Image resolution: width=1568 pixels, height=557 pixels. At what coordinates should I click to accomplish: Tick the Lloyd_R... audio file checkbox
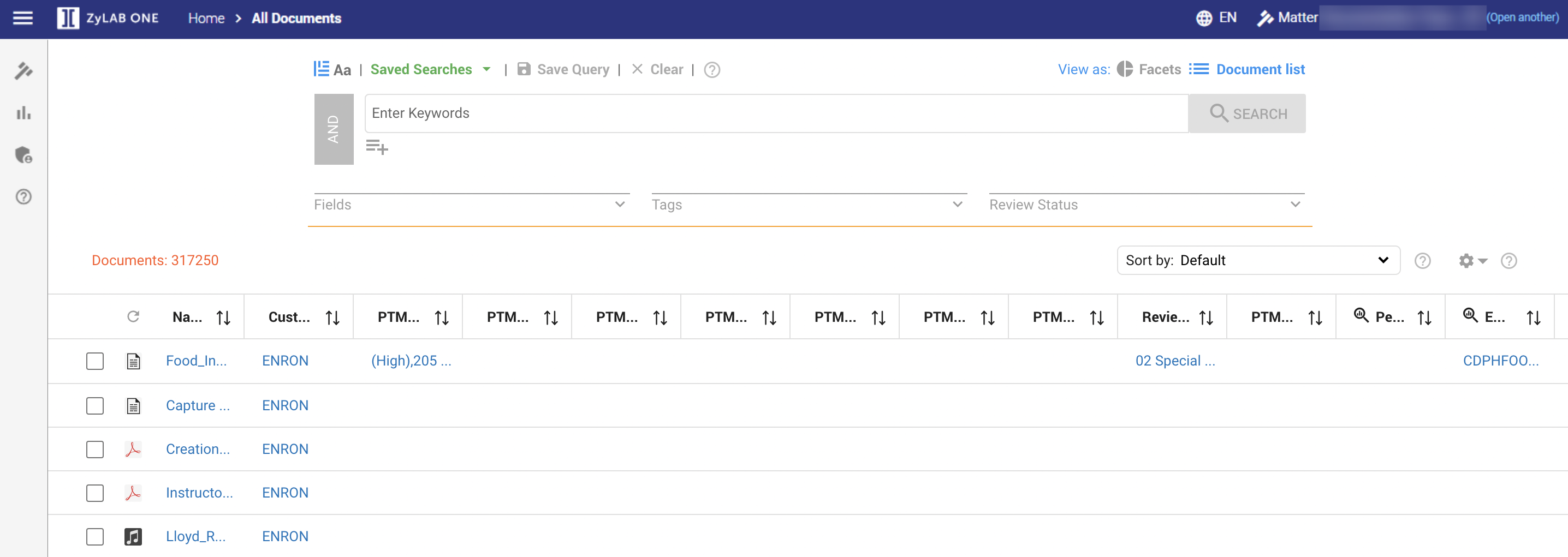[x=95, y=537]
